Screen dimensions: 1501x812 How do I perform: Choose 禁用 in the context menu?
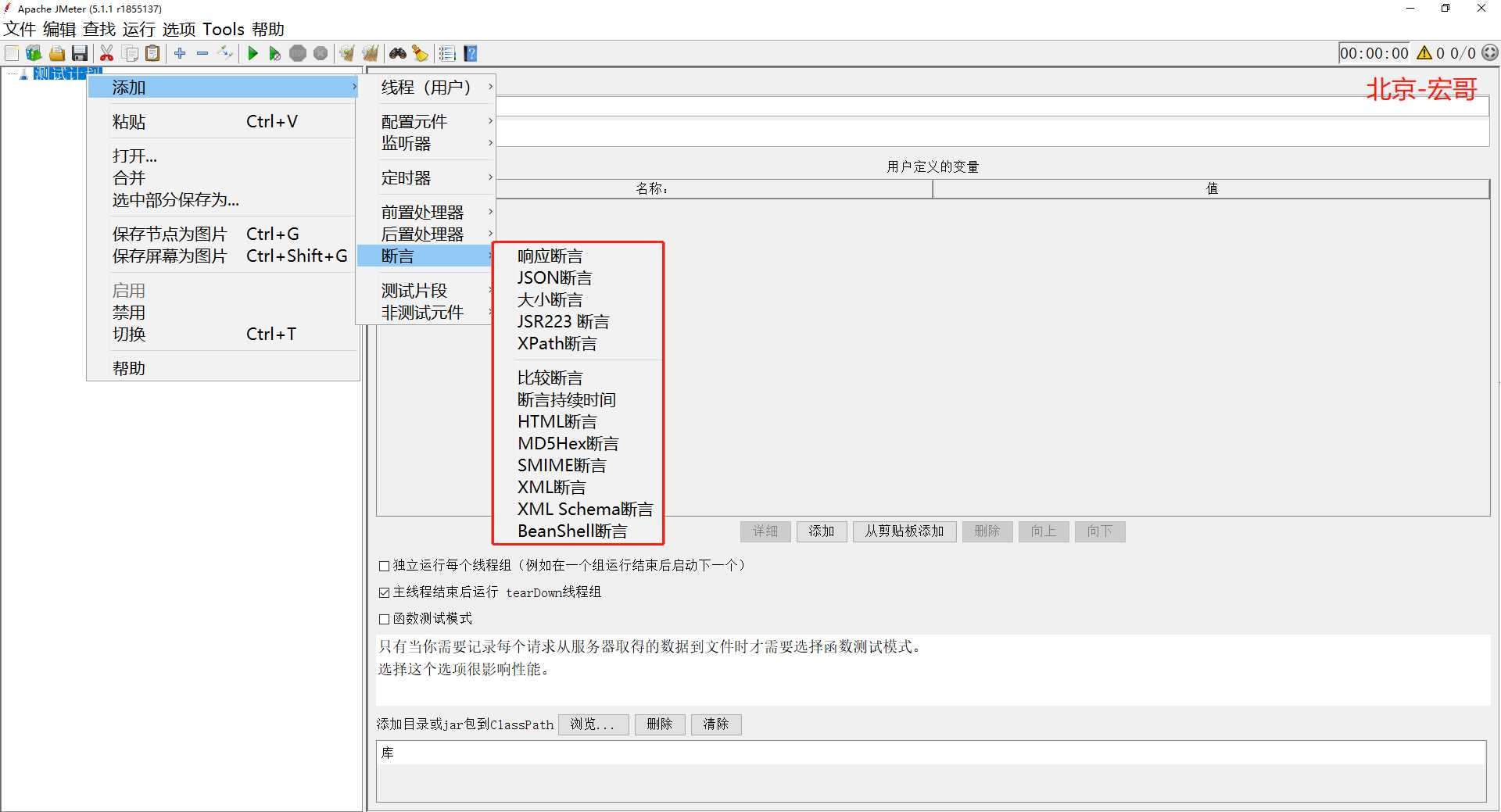coord(223,313)
